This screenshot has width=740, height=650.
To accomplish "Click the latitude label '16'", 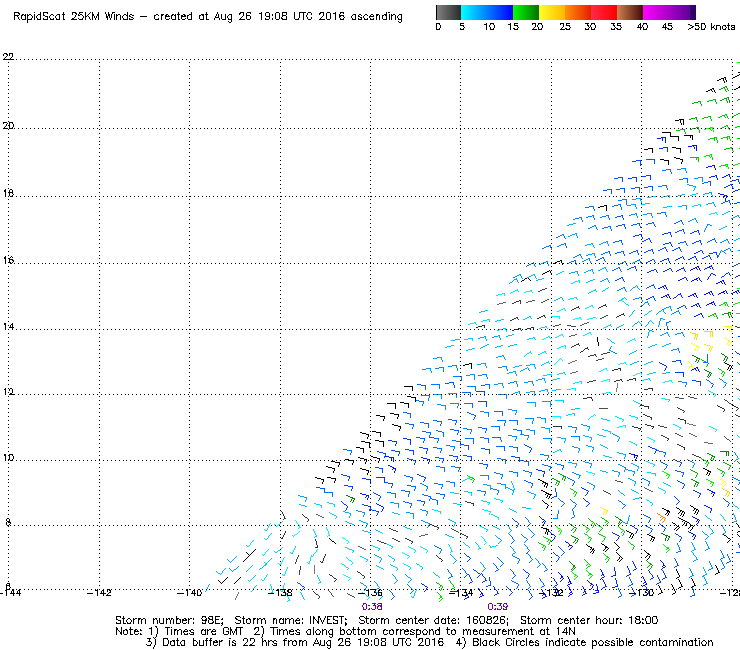I will 8,260.
